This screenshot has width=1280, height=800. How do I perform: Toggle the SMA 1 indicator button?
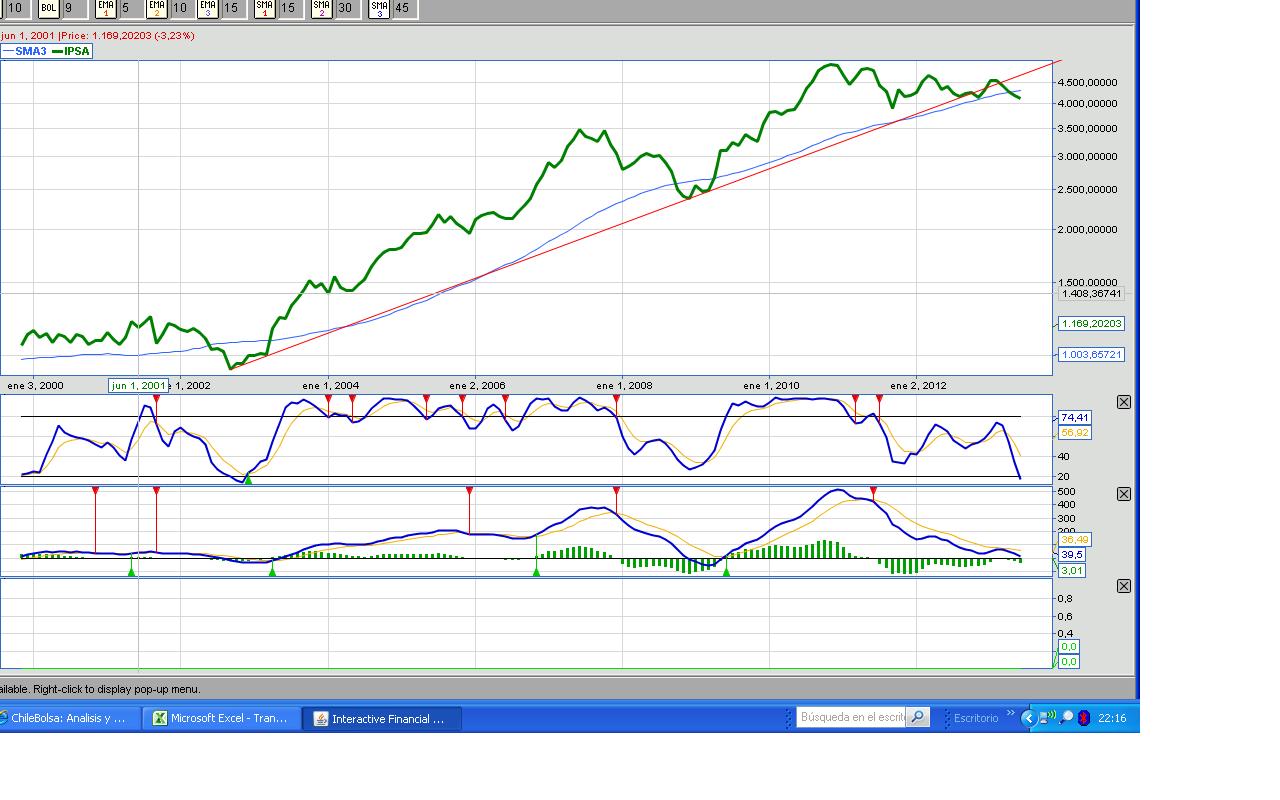(264, 8)
